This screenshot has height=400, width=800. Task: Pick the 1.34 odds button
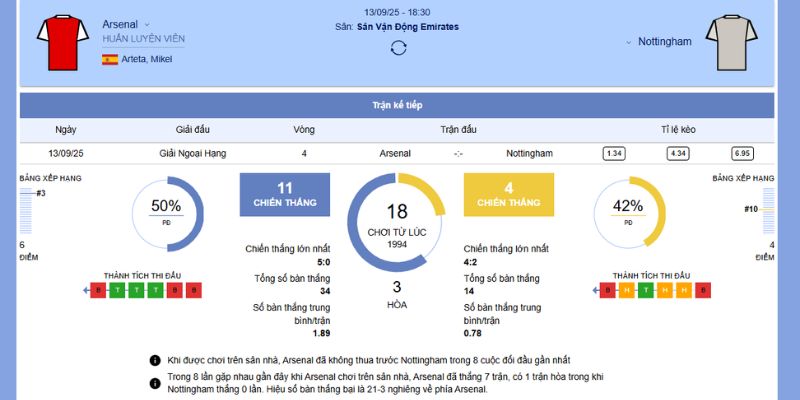(x=614, y=153)
